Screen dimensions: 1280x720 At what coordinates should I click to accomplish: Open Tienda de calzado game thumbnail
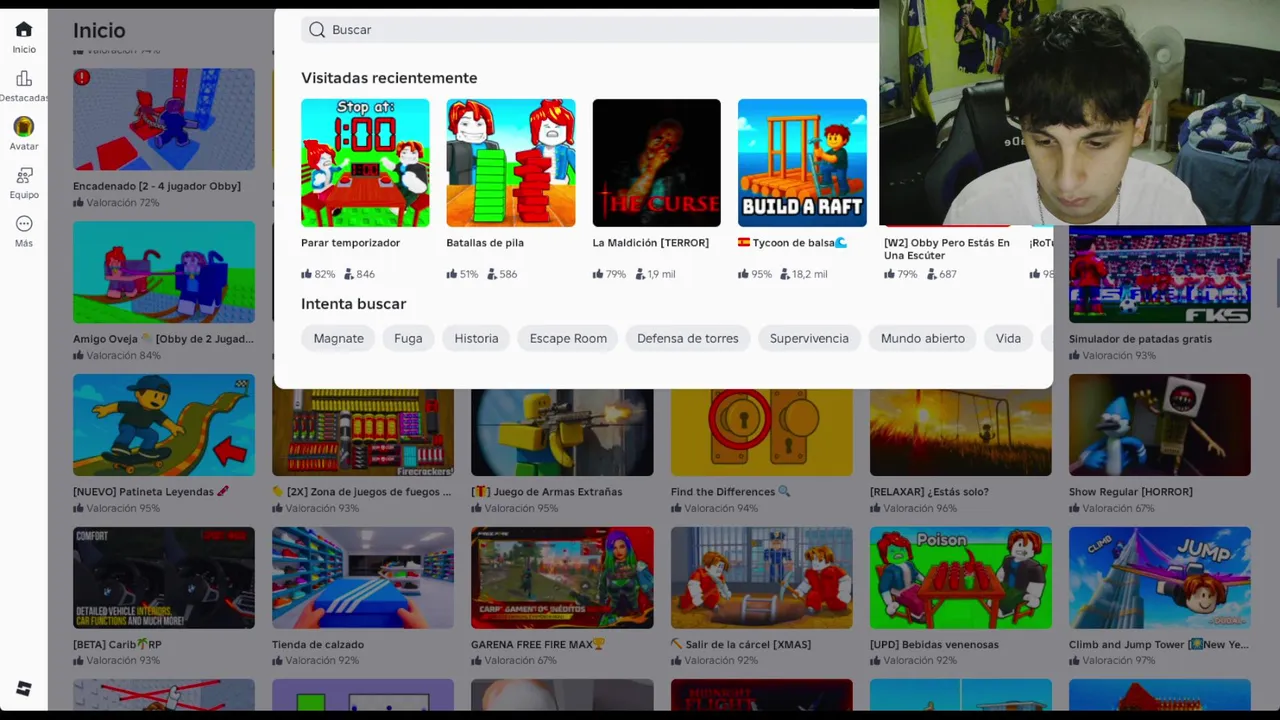coord(363,578)
